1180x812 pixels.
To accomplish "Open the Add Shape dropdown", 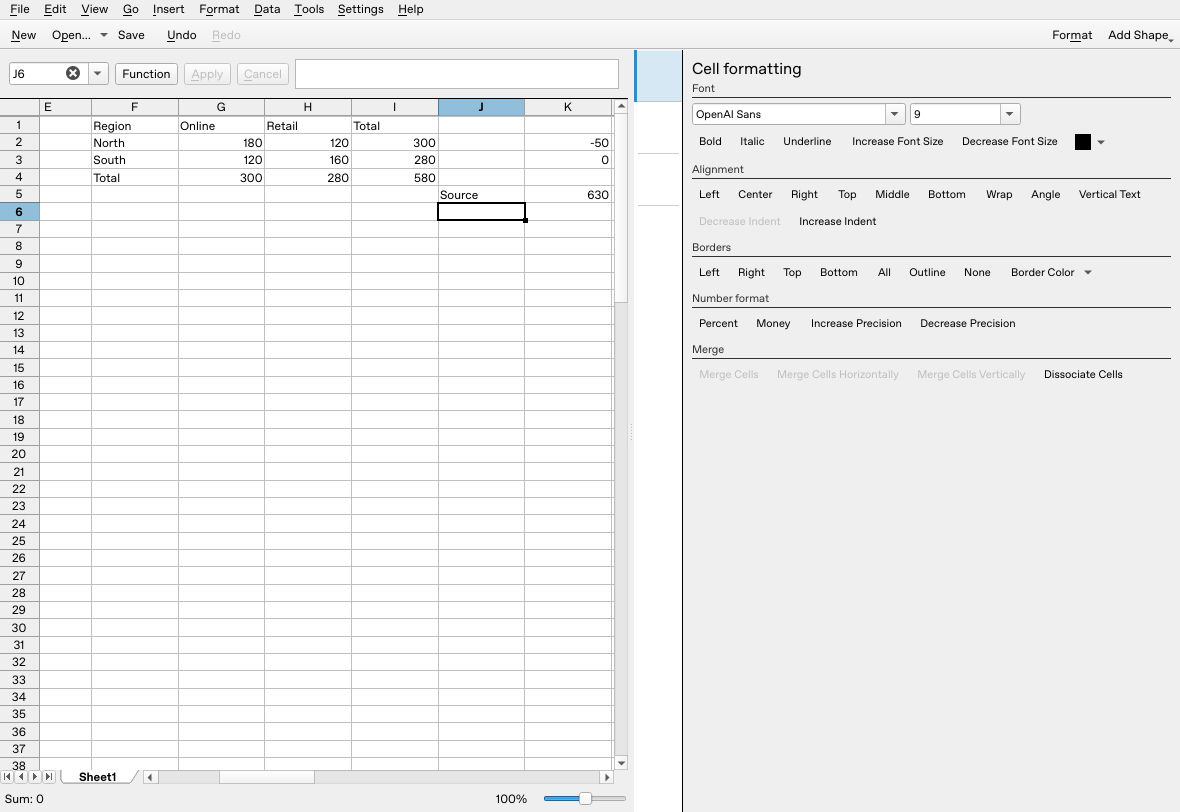I will tap(1139, 35).
